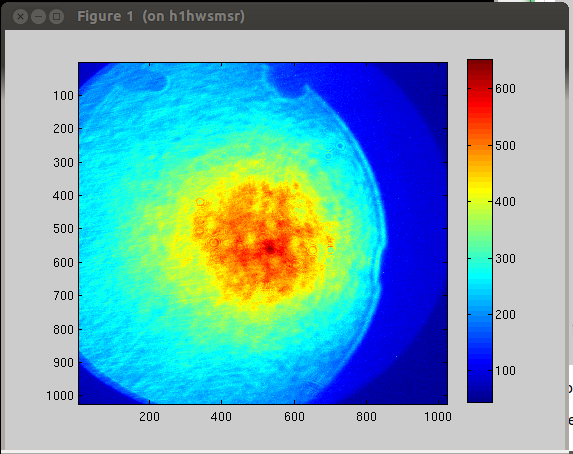This screenshot has width=573, height=454.
Task: Click the x-axis tick label 1000
Action: (438, 417)
